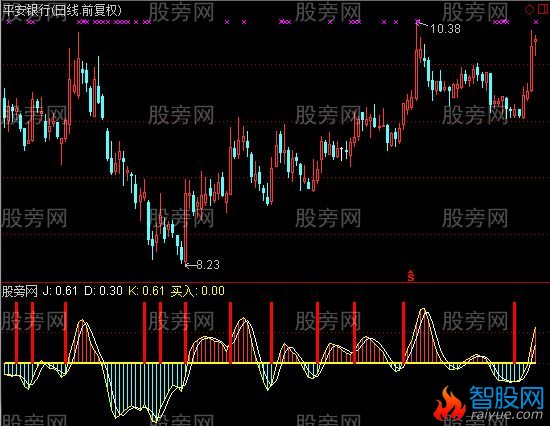The image size is (550, 426).
Task: Click the candlestick at the 8.23 low
Action: pyautogui.click(x=186, y=221)
